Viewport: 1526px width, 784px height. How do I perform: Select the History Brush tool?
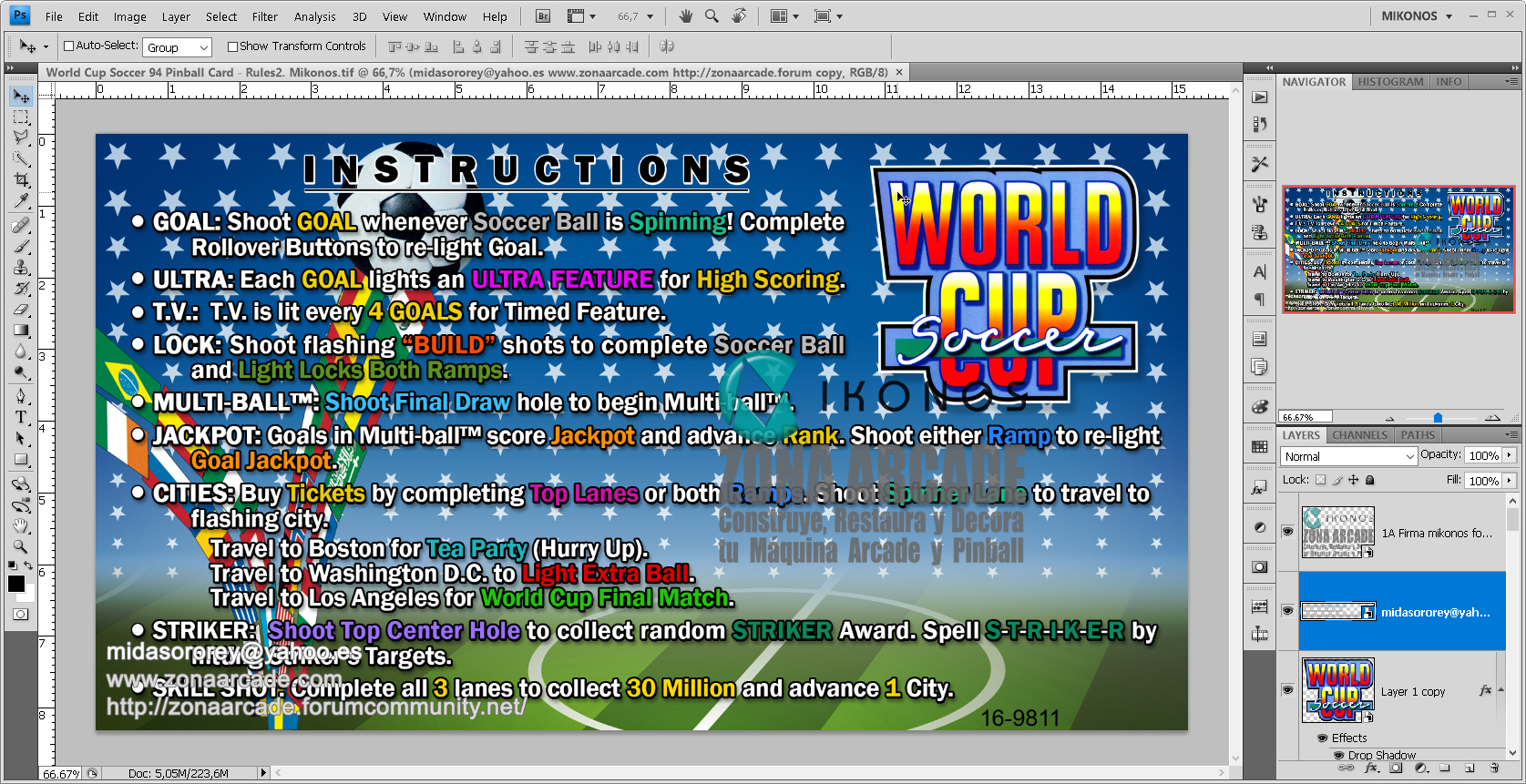21,289
